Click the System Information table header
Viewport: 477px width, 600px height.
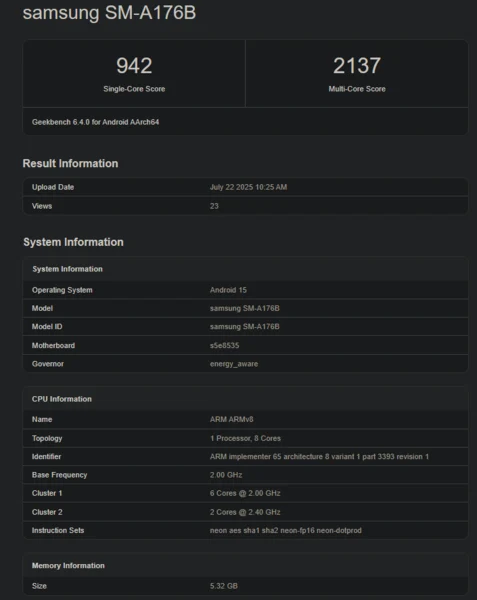[67, 269]
